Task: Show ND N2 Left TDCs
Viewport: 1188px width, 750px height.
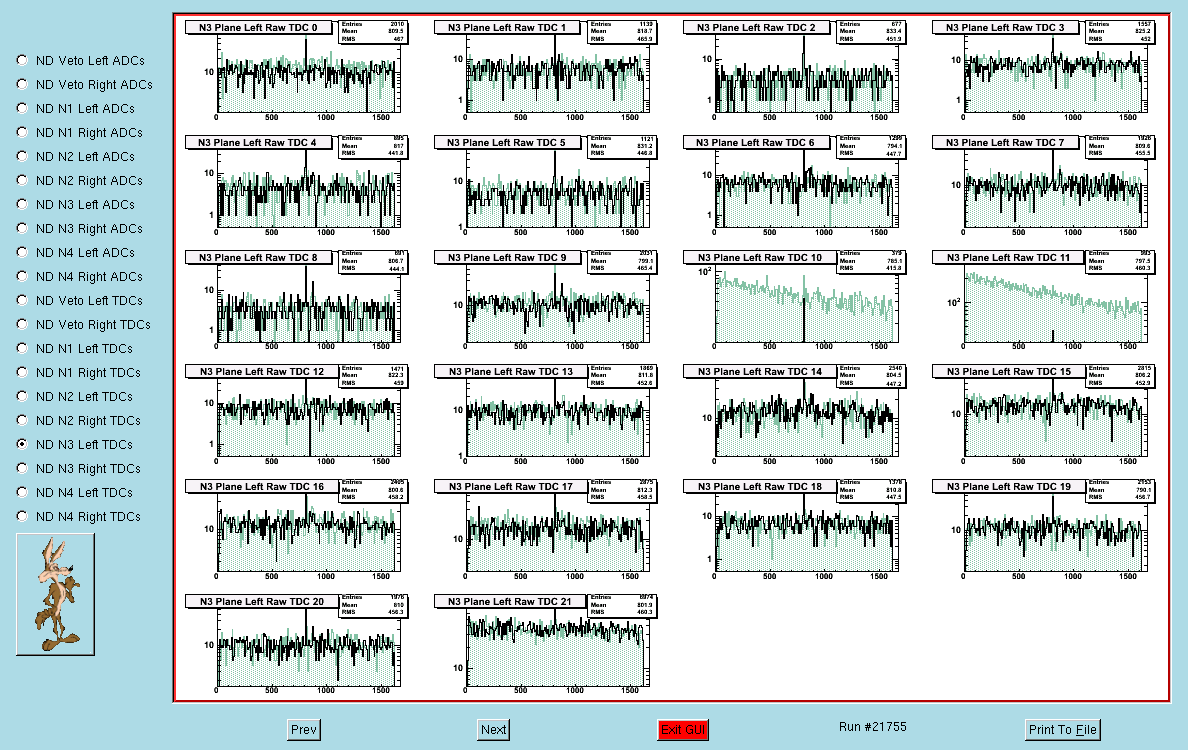Action: (22, 396)
